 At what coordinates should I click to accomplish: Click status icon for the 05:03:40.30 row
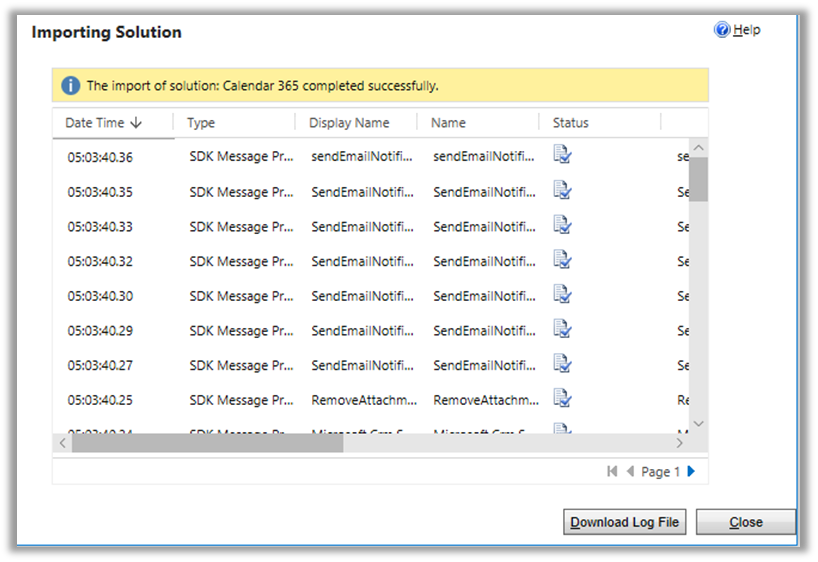point(563,295)
